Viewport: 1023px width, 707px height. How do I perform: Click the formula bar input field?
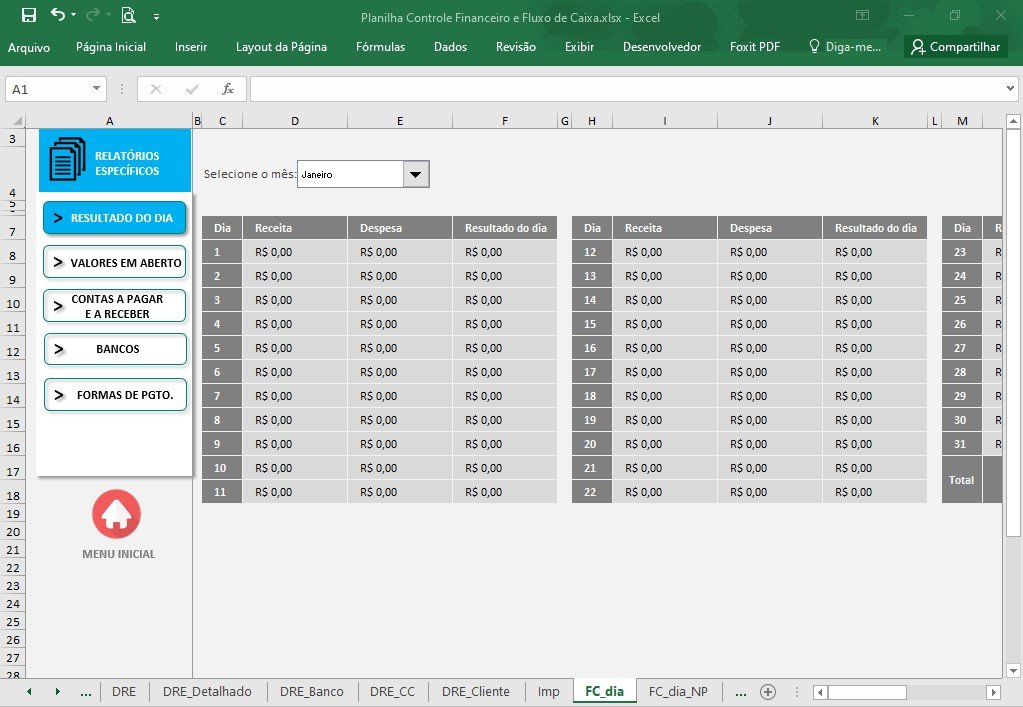coord(626,89)
